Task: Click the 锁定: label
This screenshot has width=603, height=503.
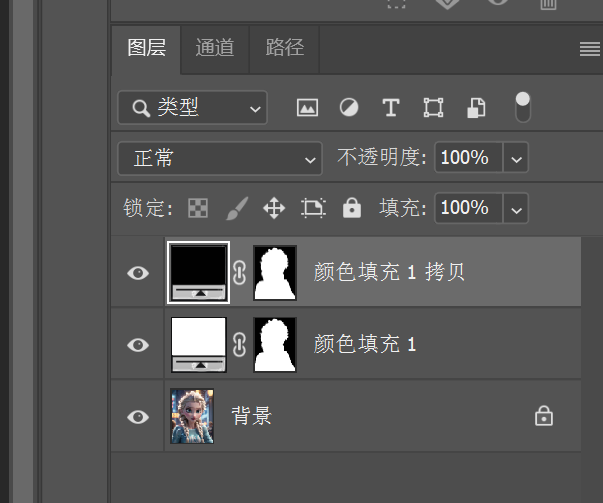Action: pos(148,208)
